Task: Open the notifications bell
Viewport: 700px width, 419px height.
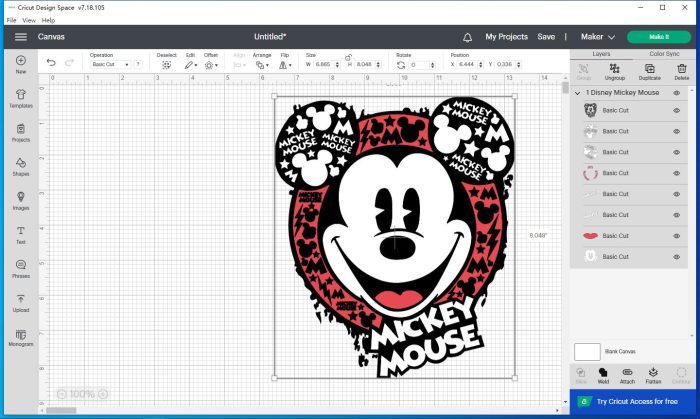Action: (467, 37)
